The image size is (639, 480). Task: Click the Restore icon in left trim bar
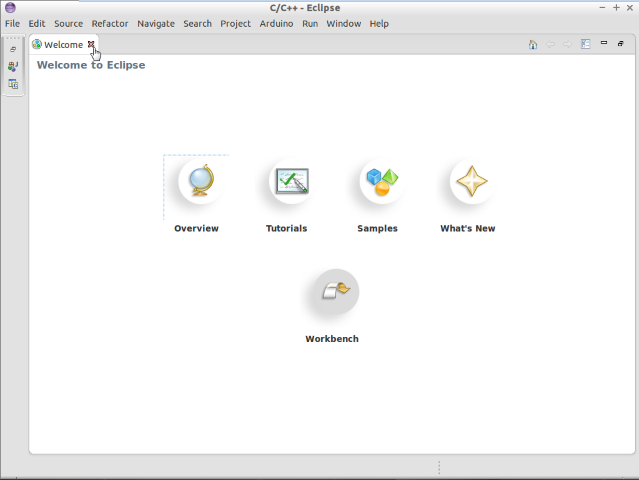(13, 49)
